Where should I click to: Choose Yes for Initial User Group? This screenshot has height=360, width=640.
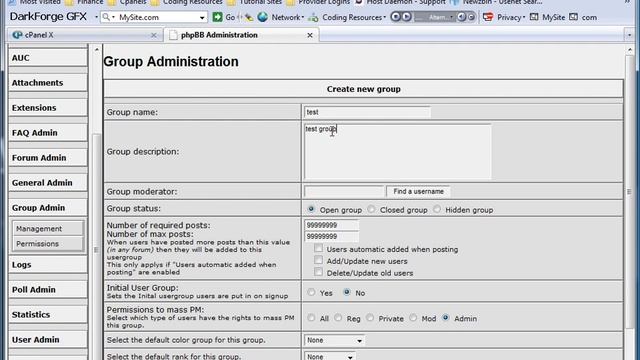[x=311, y=292]
